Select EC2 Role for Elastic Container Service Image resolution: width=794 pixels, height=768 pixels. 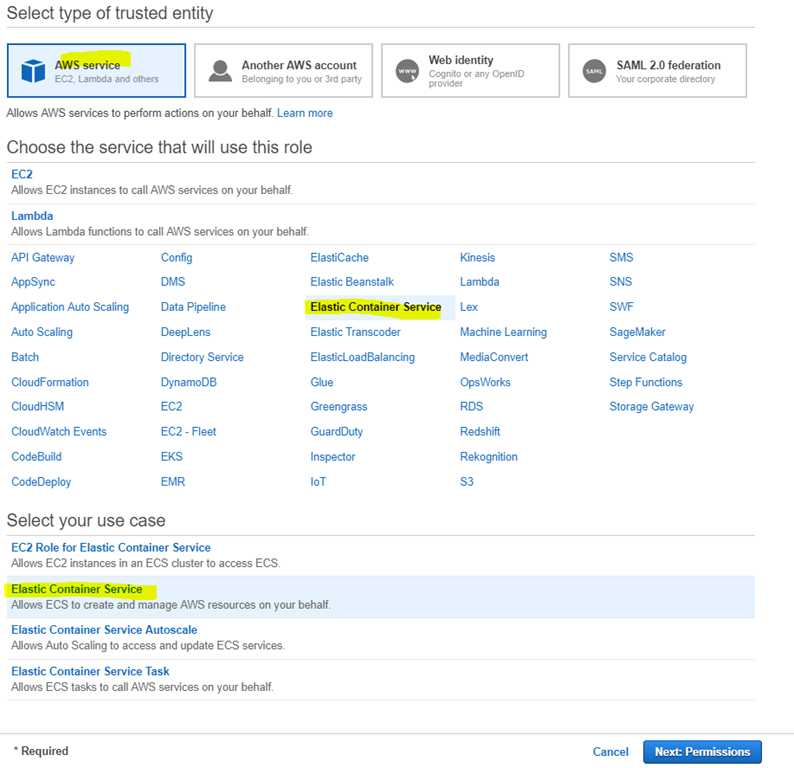tap(111, 548)
